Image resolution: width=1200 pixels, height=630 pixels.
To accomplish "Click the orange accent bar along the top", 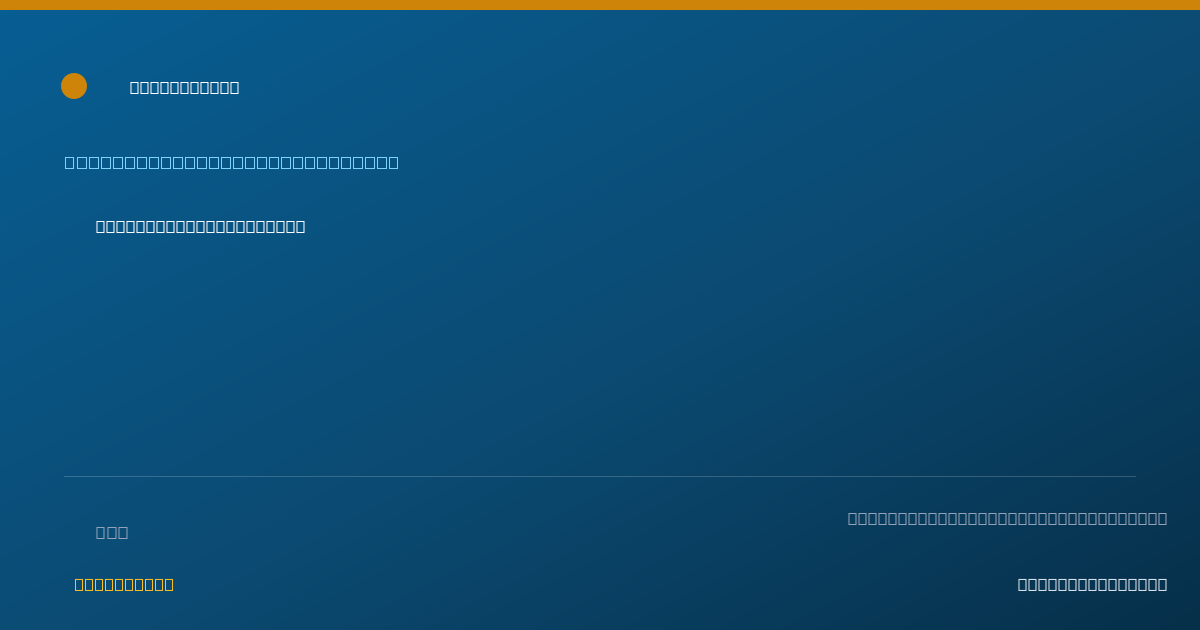I will [600, 5].
